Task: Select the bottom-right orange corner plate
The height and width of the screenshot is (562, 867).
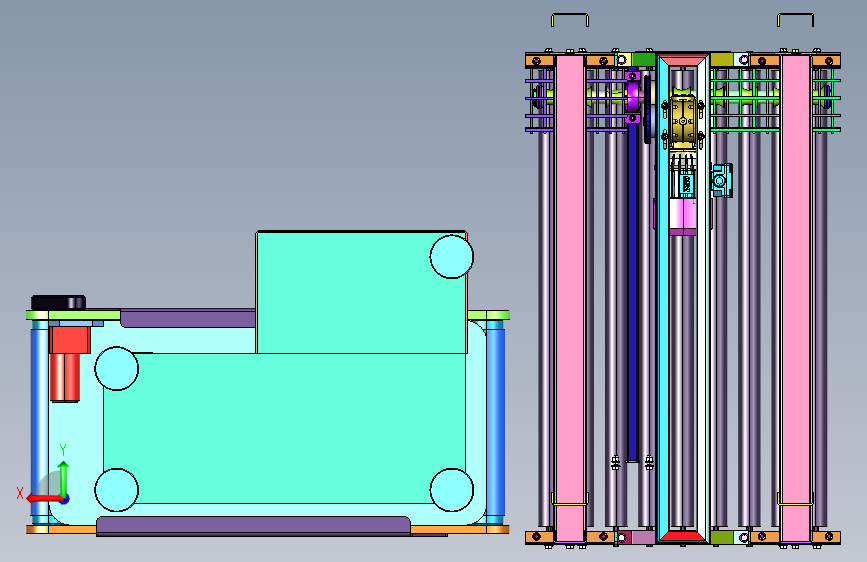Action: pos(825,537)
